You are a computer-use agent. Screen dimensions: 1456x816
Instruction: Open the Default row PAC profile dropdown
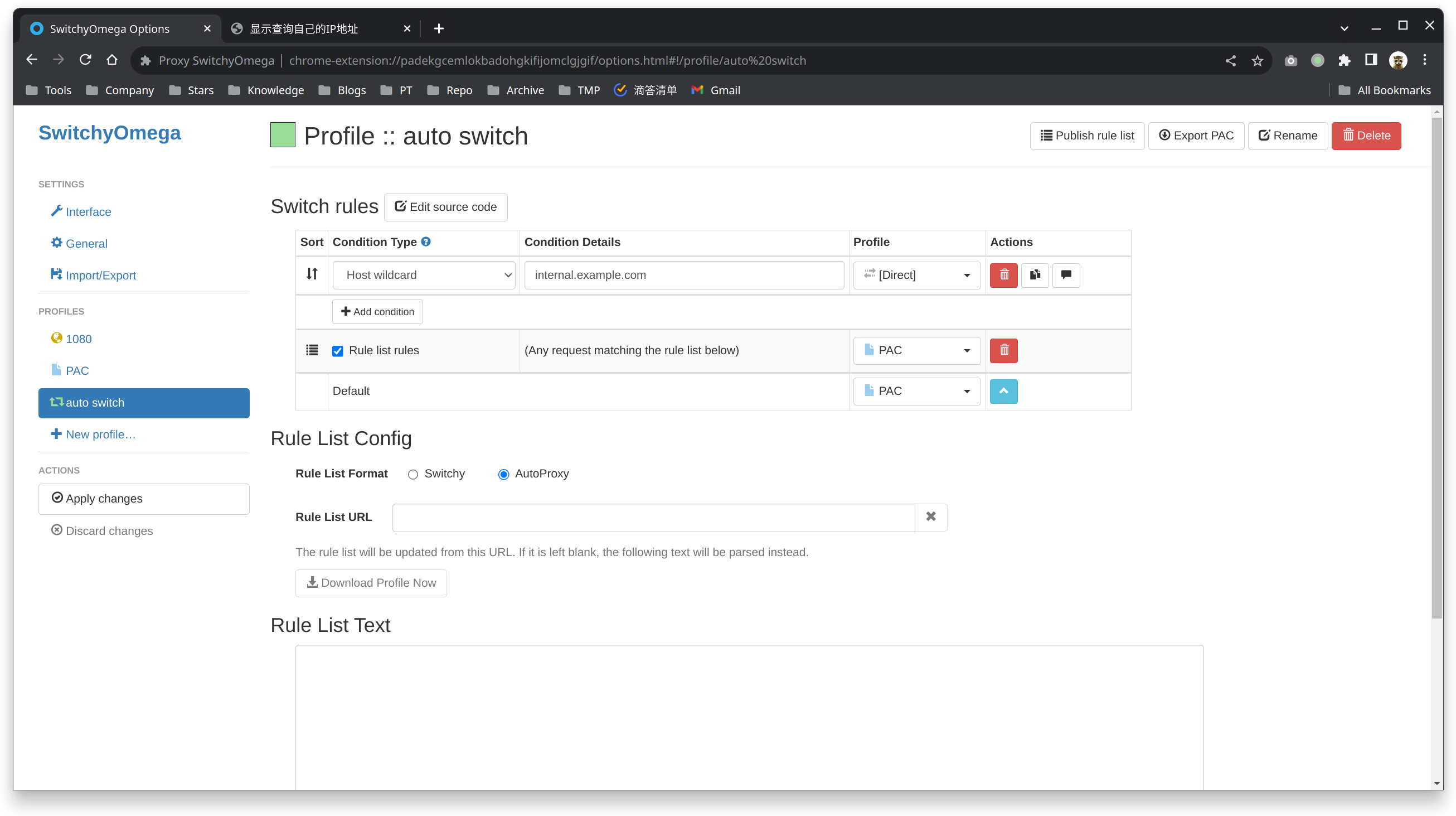coord(916,392)
